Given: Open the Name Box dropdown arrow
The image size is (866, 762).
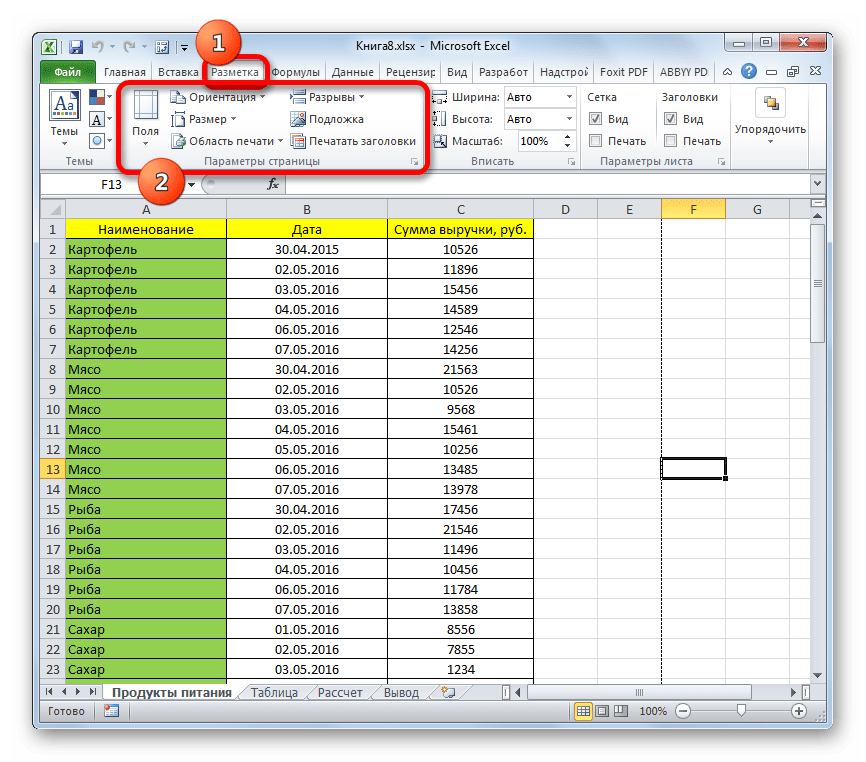Looking at the screenshot, I should (191, 184).
